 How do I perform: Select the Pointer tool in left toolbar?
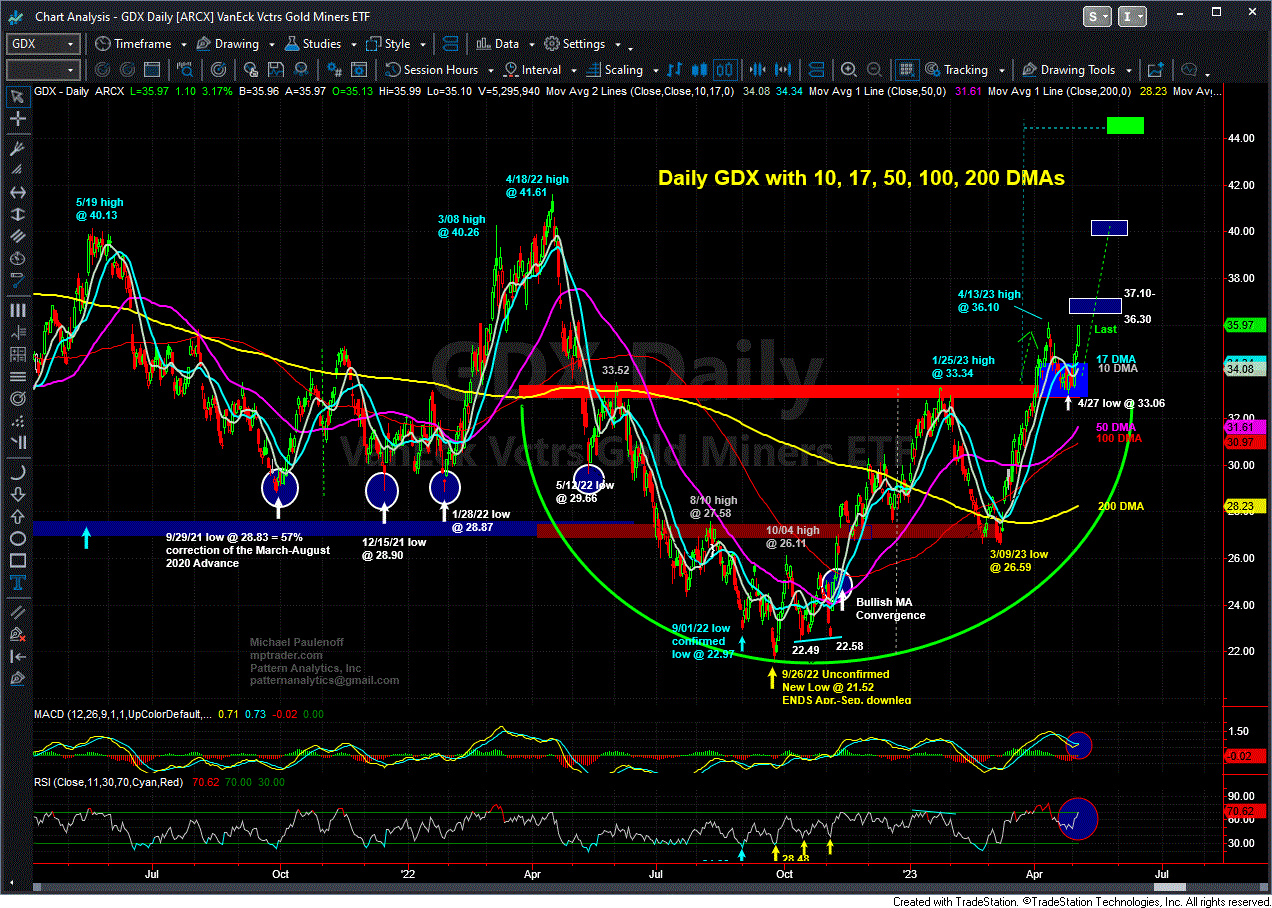tap(18, 97)
